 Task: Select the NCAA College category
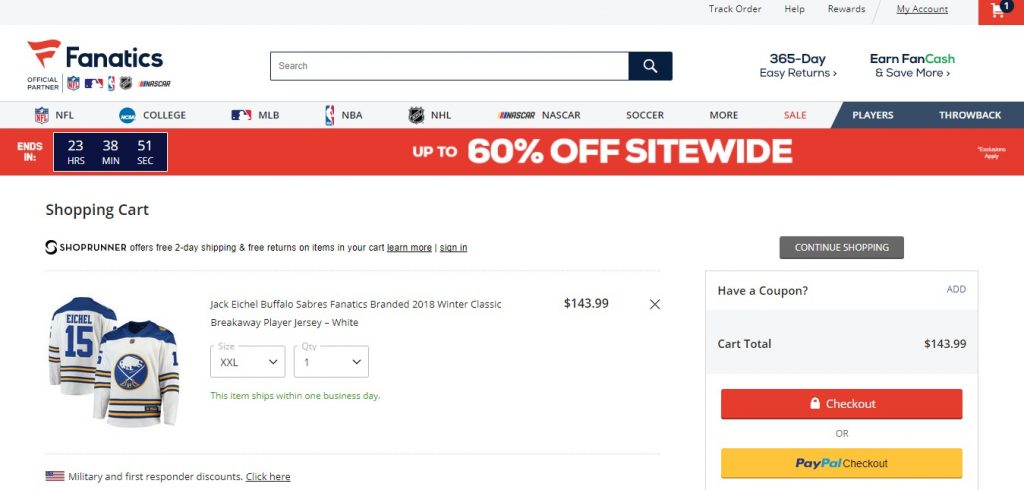click(152, 115)
